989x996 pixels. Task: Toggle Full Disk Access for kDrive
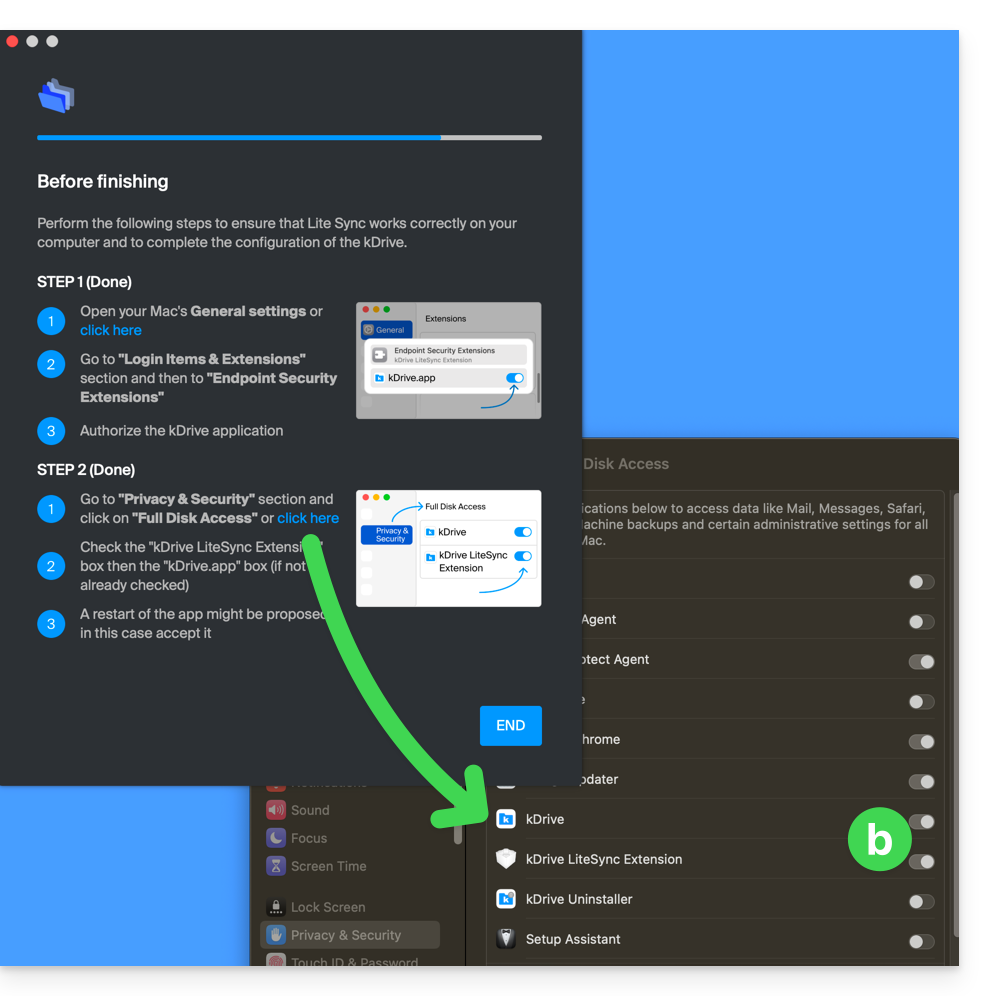tap(922, 822)
